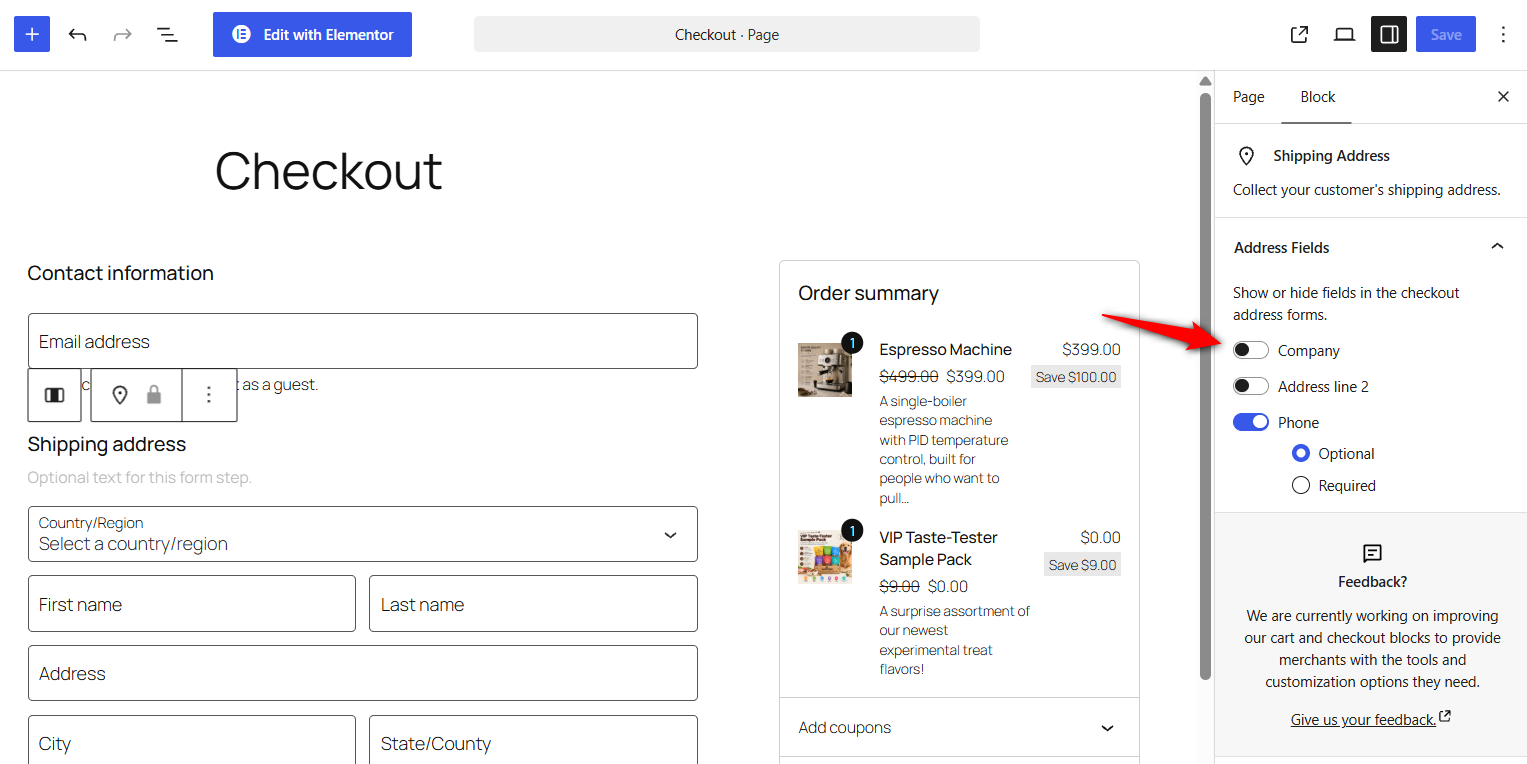Expand the Add coupons section

959,727
